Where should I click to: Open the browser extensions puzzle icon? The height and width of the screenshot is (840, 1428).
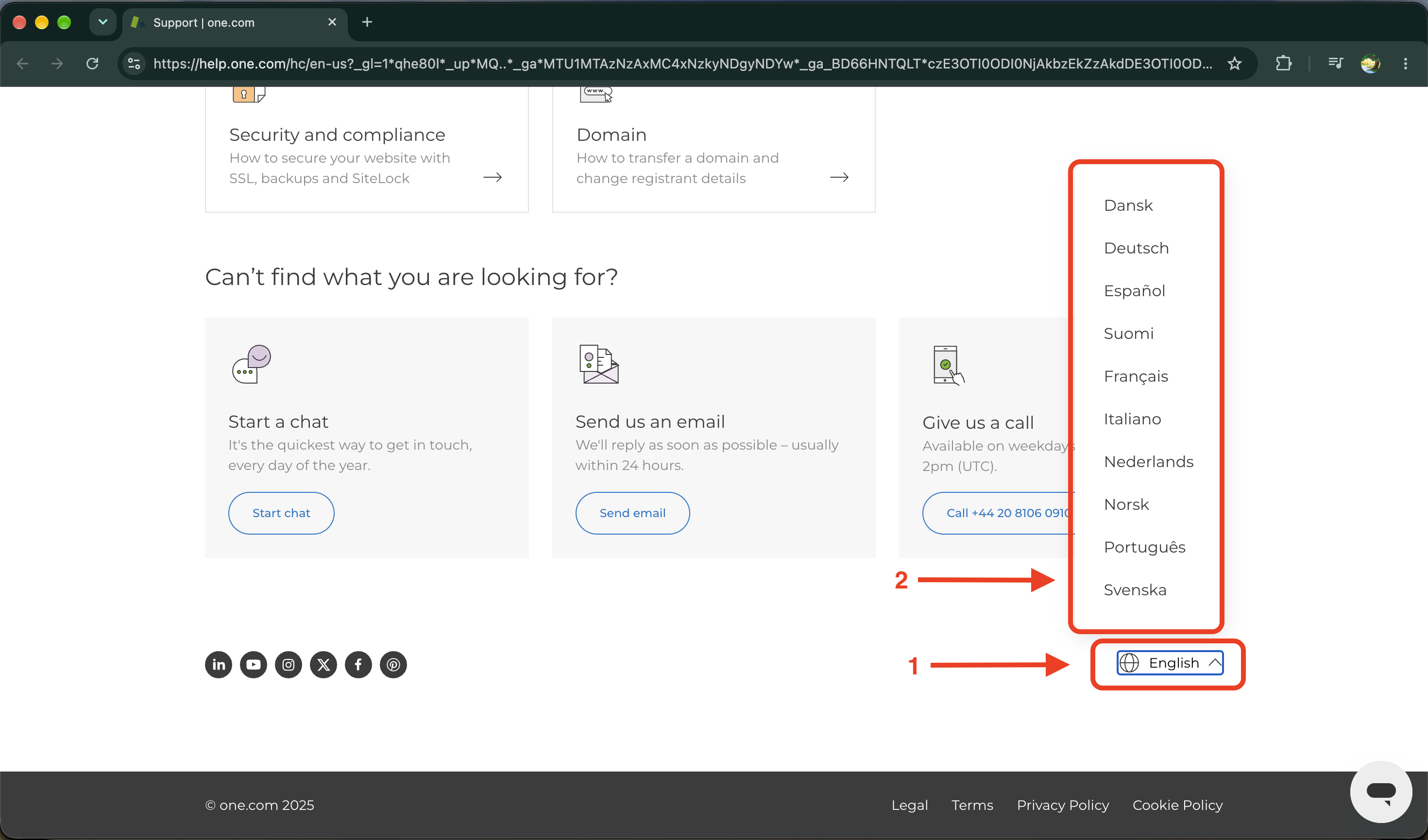coord(1283,64)
